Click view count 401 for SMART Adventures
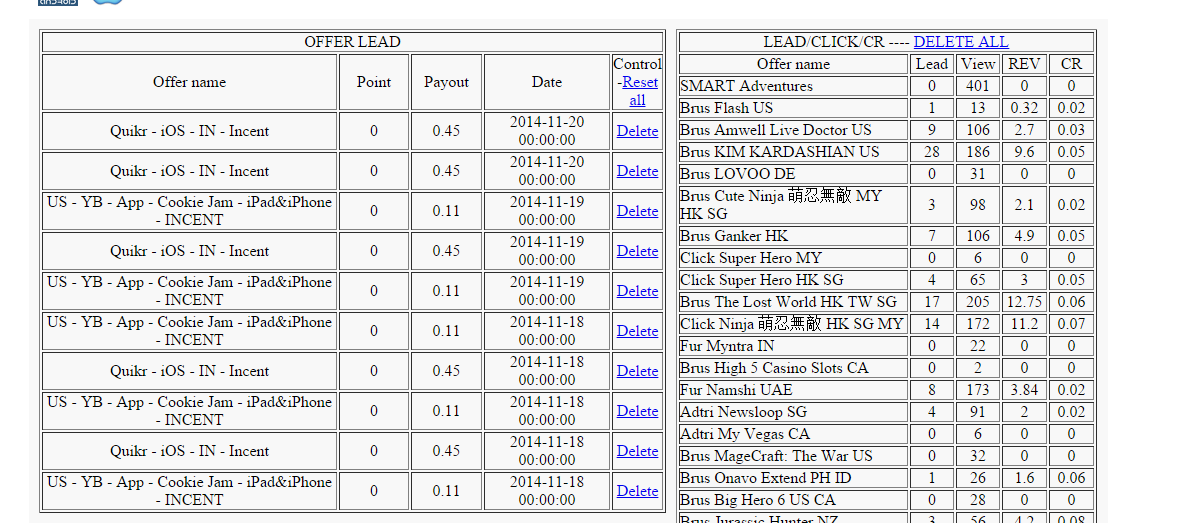This screenshot has width=1201, height=523. pos(978,86)
